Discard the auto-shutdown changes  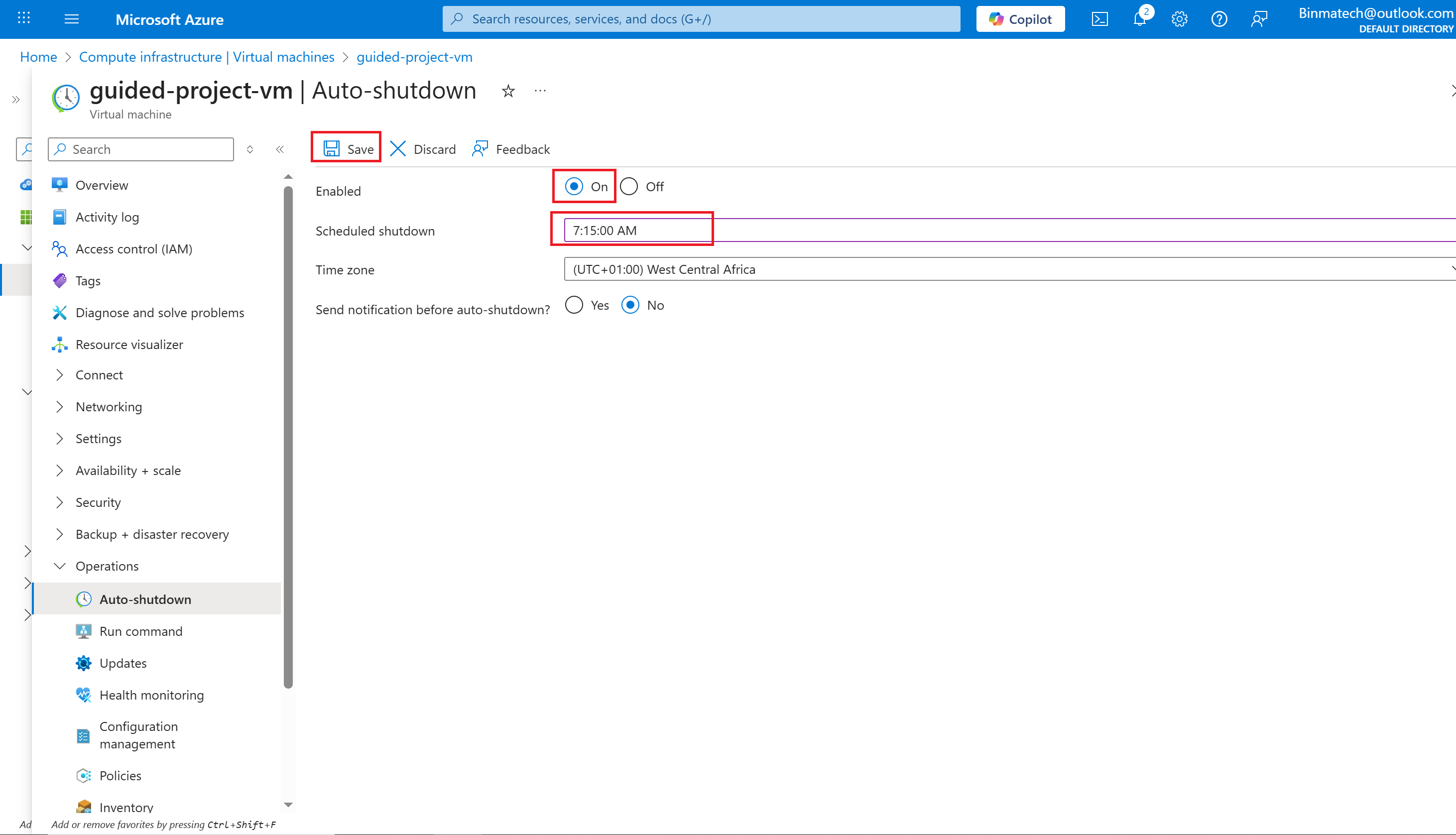(423, 149)
